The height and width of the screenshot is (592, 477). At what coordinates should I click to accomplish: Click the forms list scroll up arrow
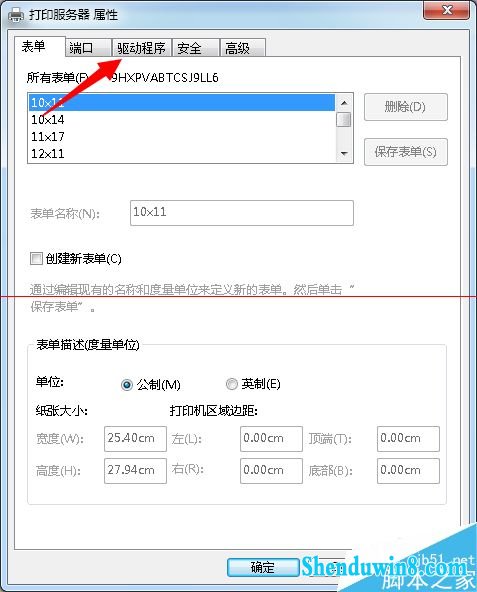point(344,103)
